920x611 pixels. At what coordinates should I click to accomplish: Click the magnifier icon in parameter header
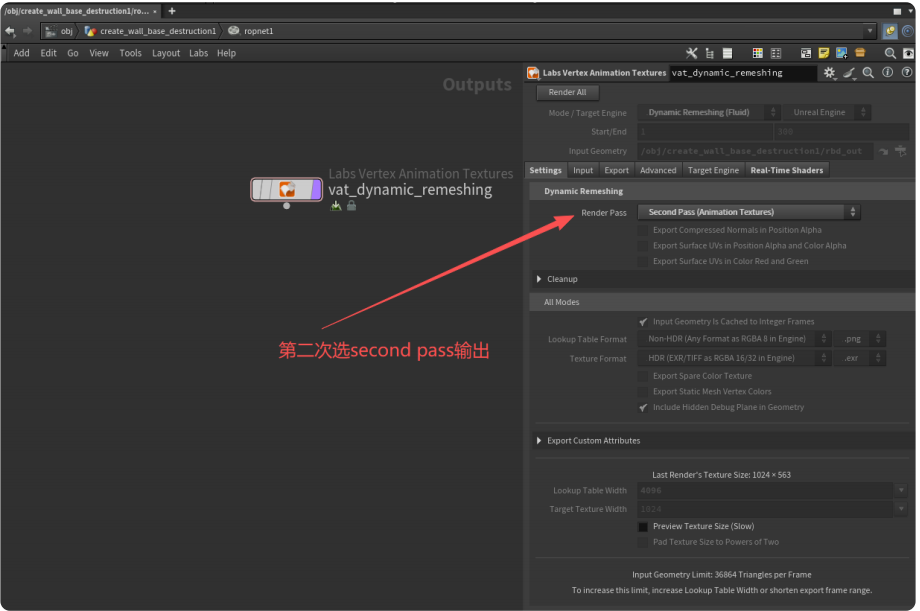(x=868, y=73)
